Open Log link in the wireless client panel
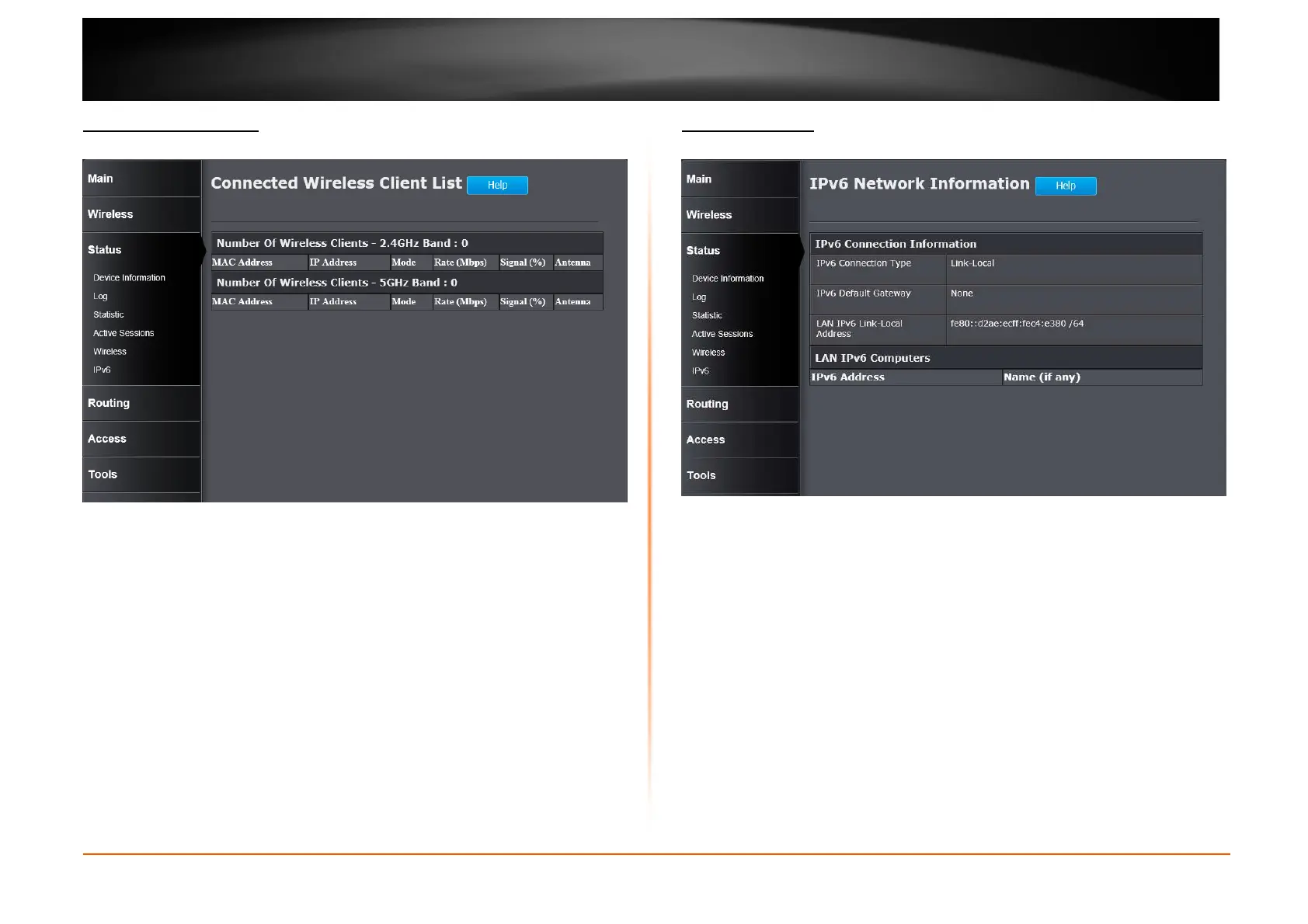Viewport: 1308px width, 924px height. click(100, 297)
